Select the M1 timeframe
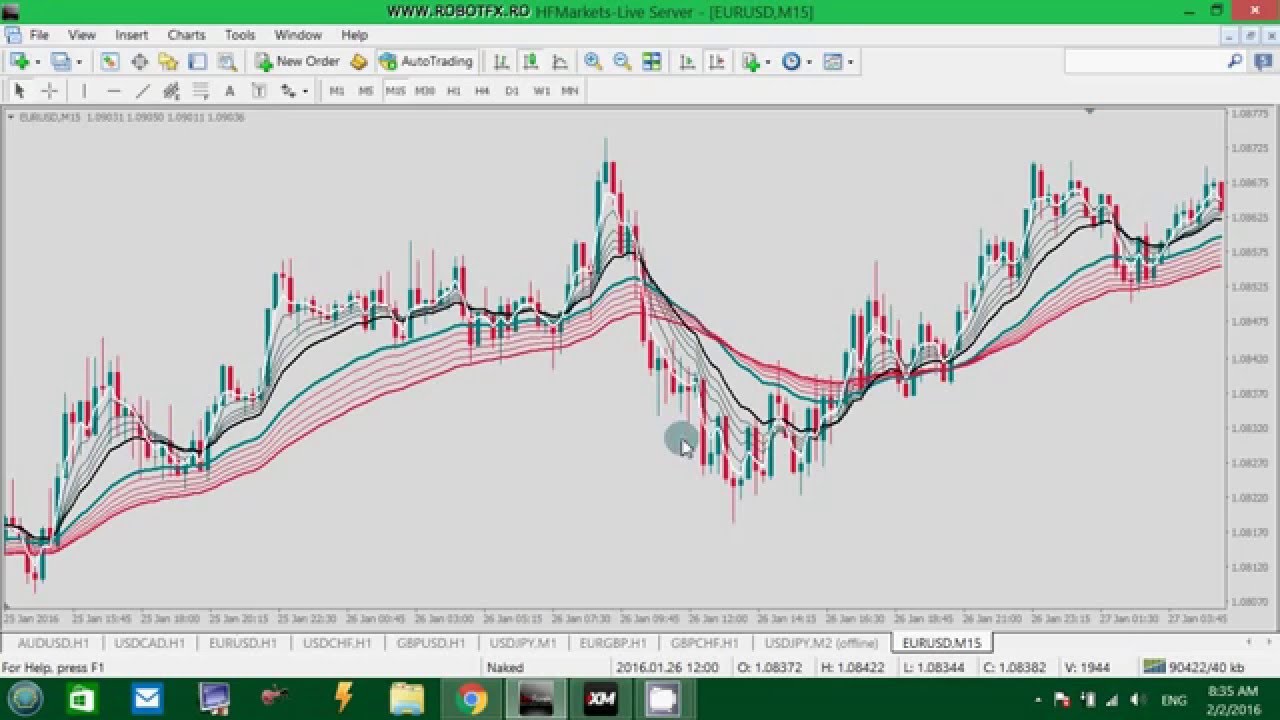 click(x=337, y=91)
